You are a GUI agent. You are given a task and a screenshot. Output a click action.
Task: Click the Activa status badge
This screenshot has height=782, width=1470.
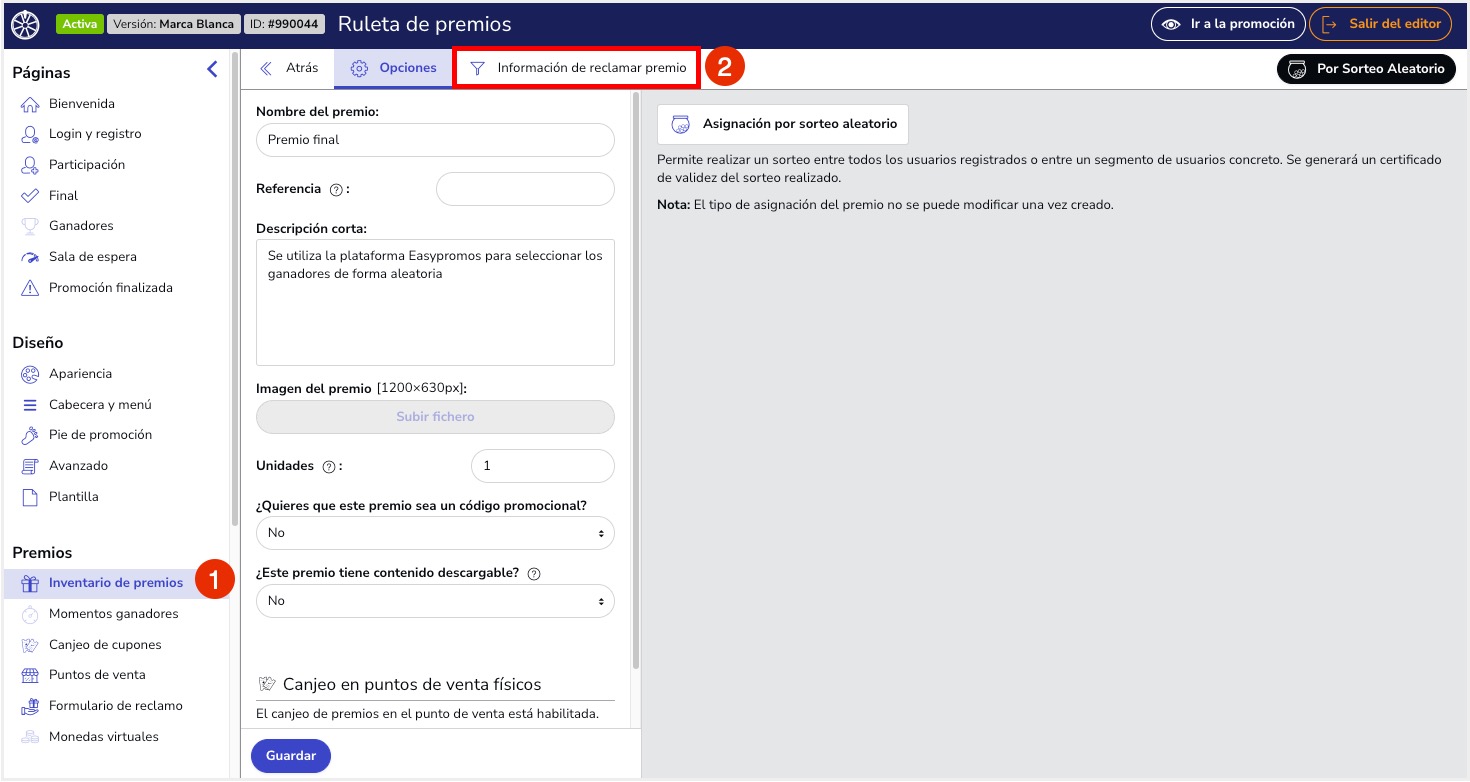(x=80, y=24)
